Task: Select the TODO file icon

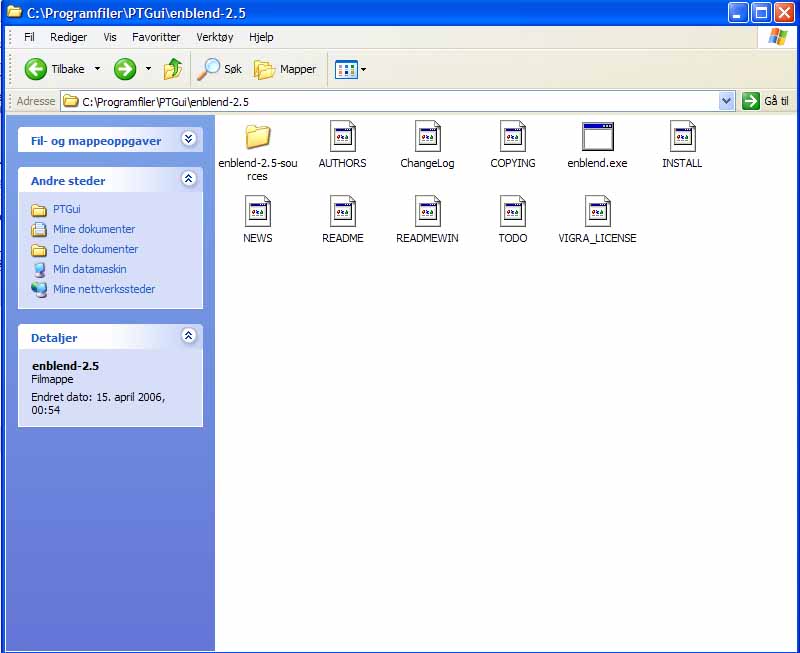Action: 513,211
